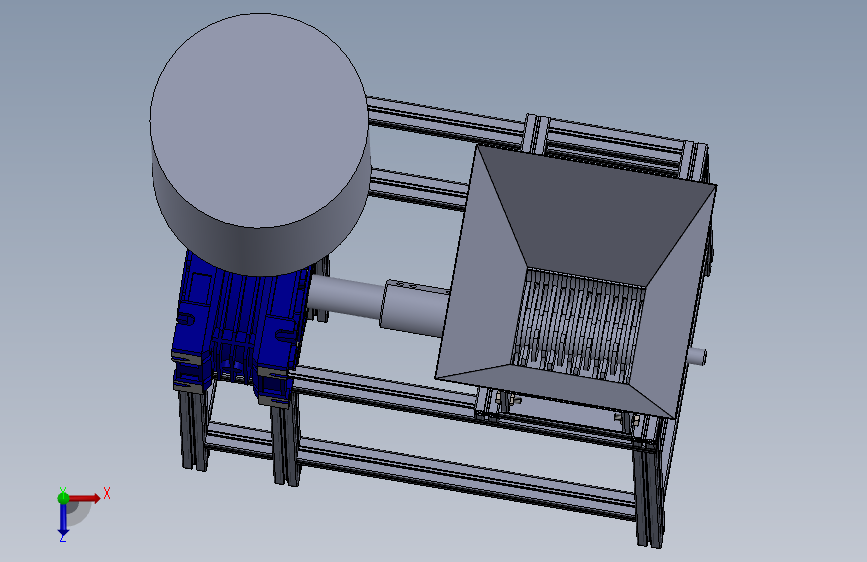Click the green Y axis dot of the triad
This screenshot has height=562, width=867.
coord(63,498)
